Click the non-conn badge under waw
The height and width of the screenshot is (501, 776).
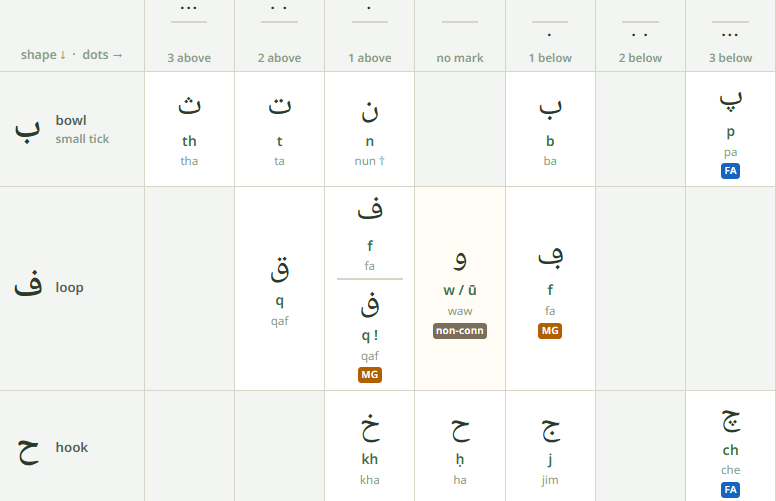pyautogui.click(x=460, y=331)
